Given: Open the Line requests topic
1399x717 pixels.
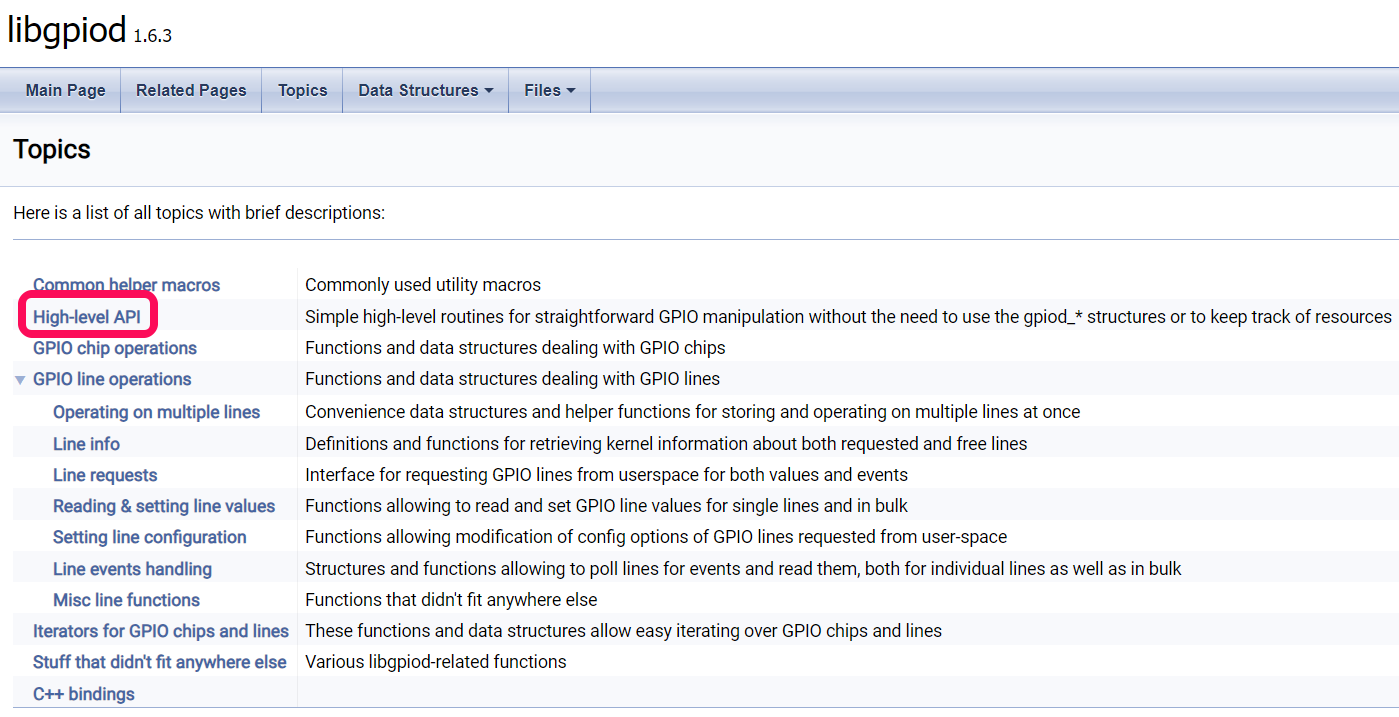Looking at the screenshot, I should click(105, 475).
